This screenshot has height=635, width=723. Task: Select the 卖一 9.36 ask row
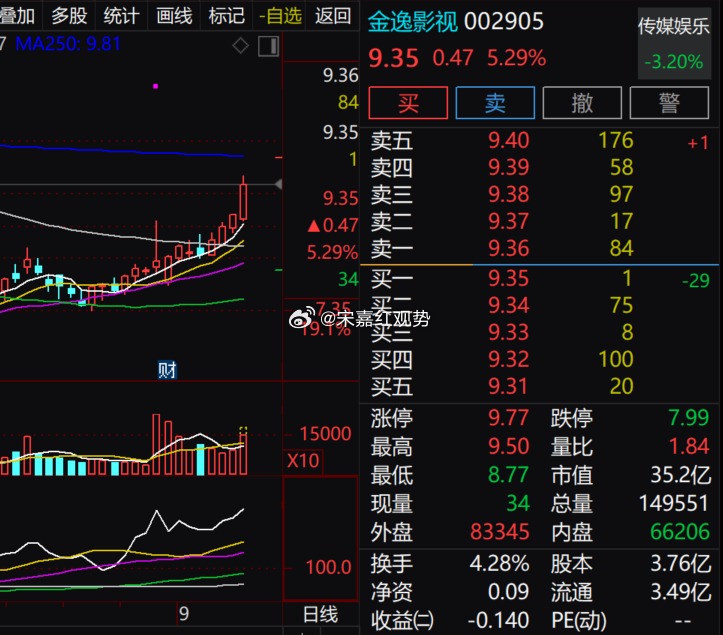click(539, 248)
